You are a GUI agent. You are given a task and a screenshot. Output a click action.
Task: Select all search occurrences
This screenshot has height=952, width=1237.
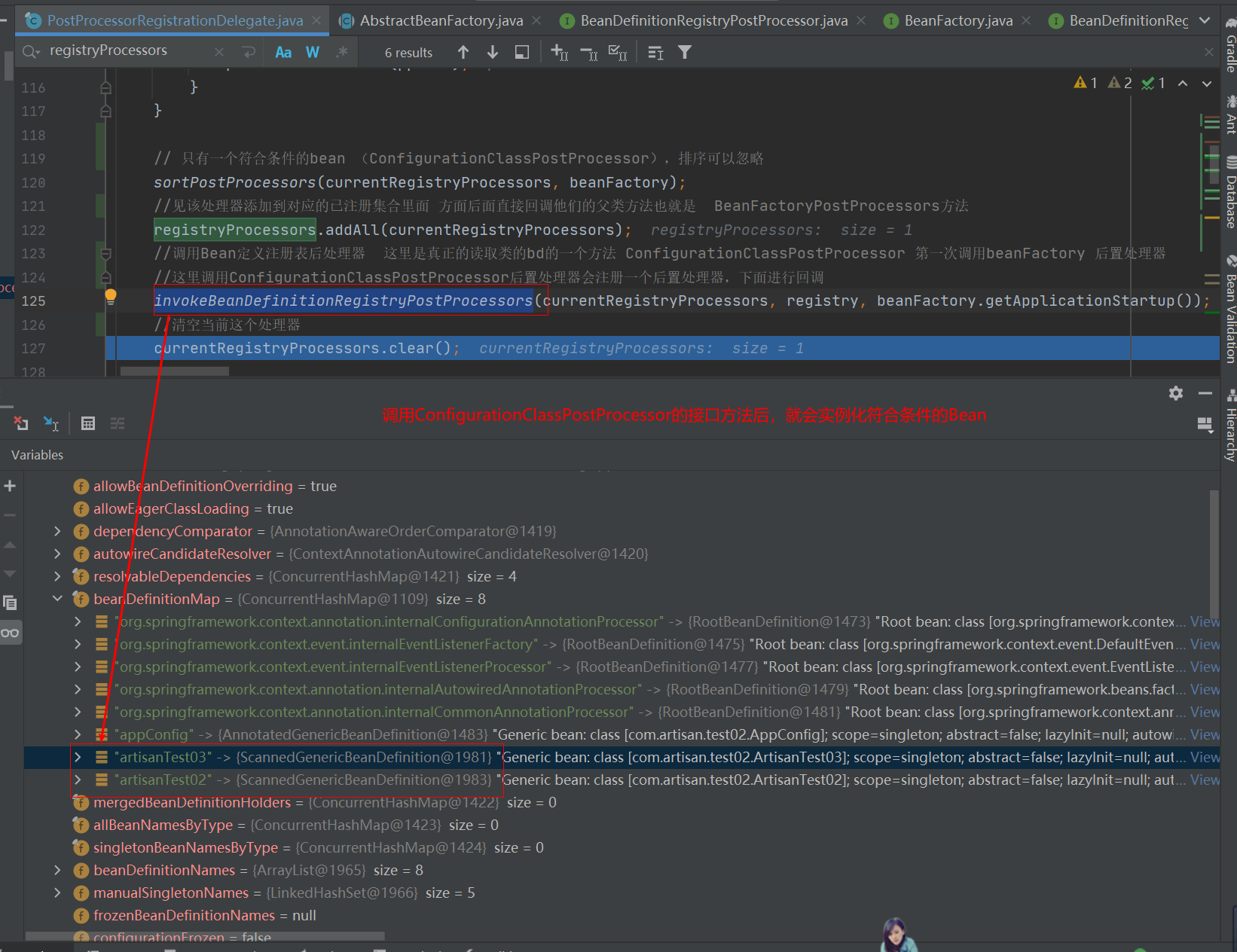[x=618, y=52]
